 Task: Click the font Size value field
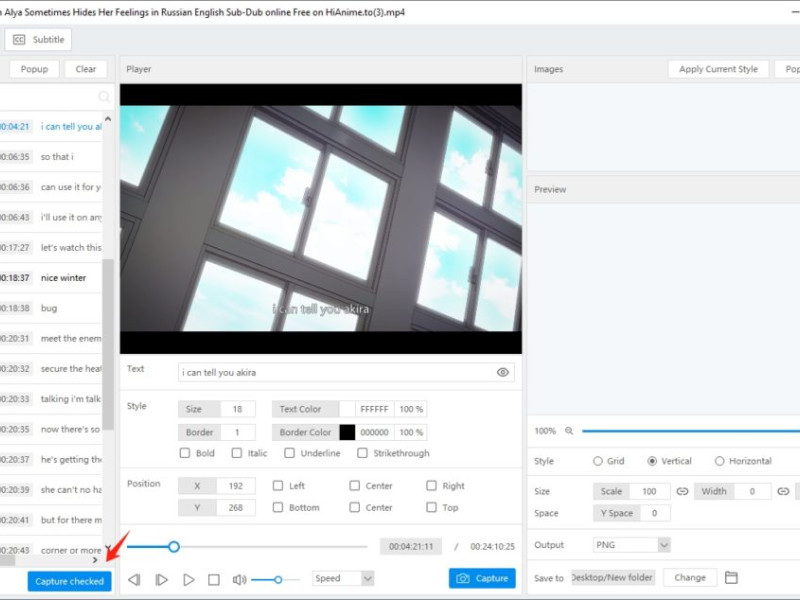(237, 409)
